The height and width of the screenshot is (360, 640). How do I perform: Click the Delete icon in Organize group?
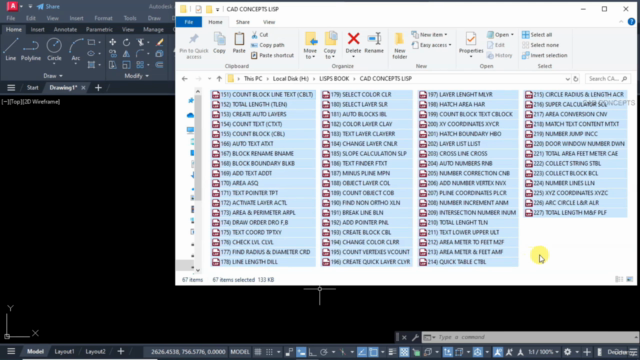click(353, 43)
